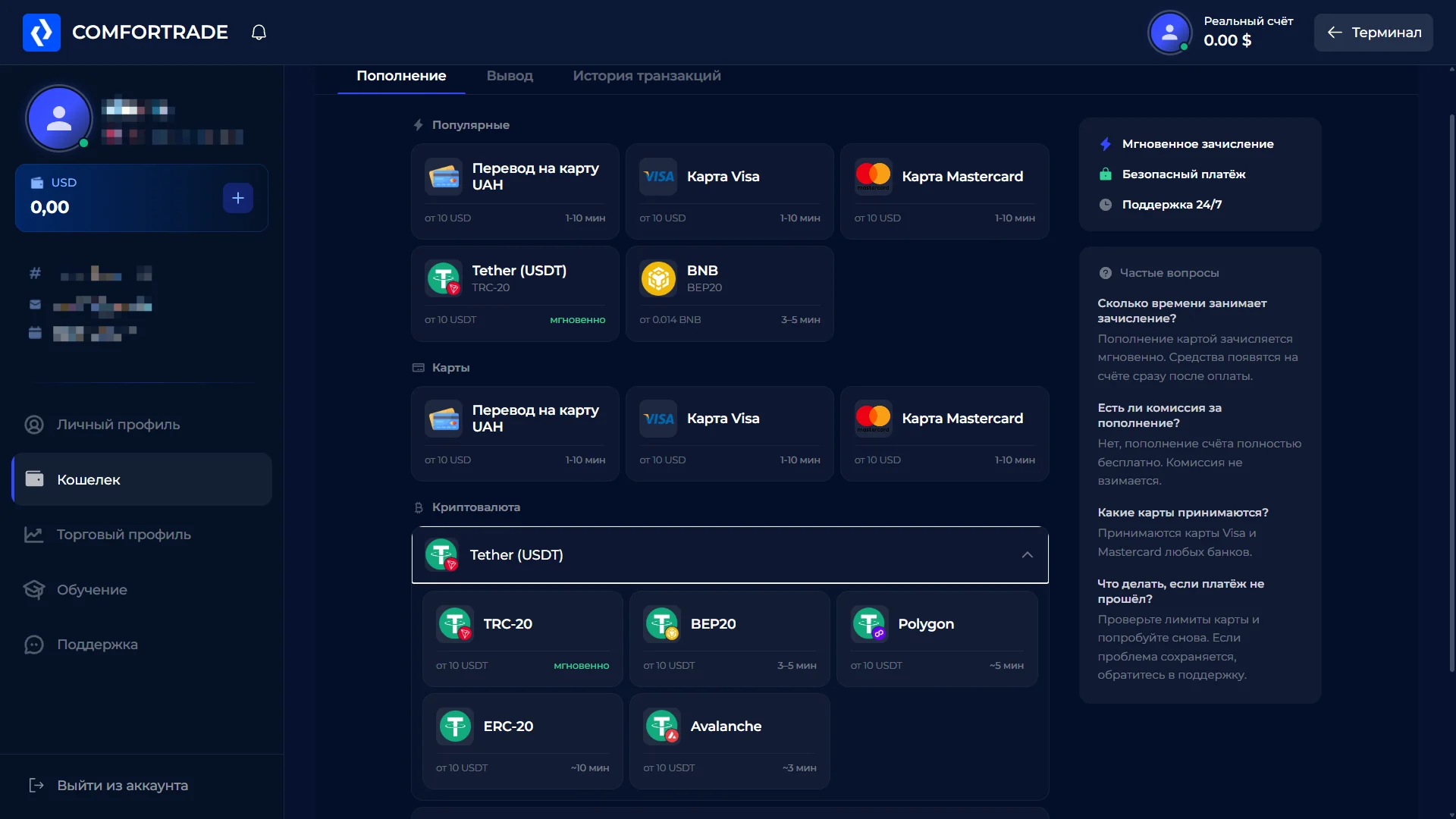
Task: Collapse the Tether (USDT) dropdown
Action: (730, 555)
